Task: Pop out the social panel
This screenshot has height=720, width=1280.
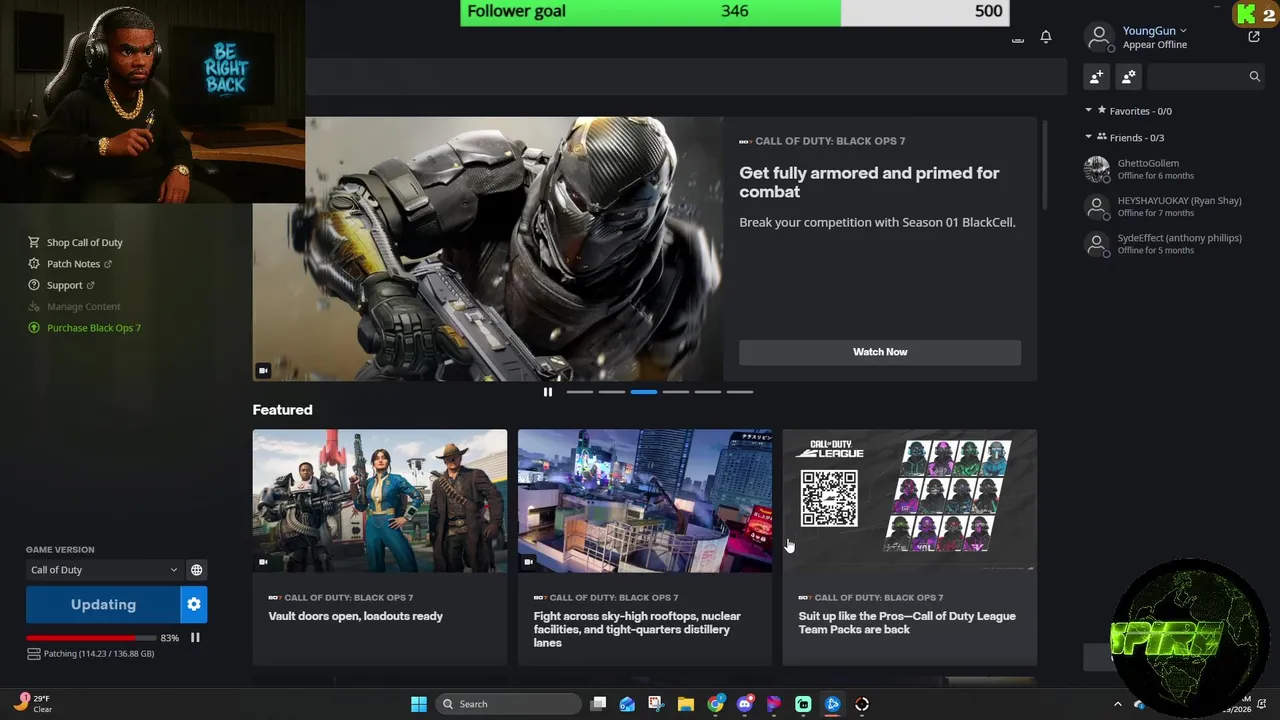Action: point(1254,37)
